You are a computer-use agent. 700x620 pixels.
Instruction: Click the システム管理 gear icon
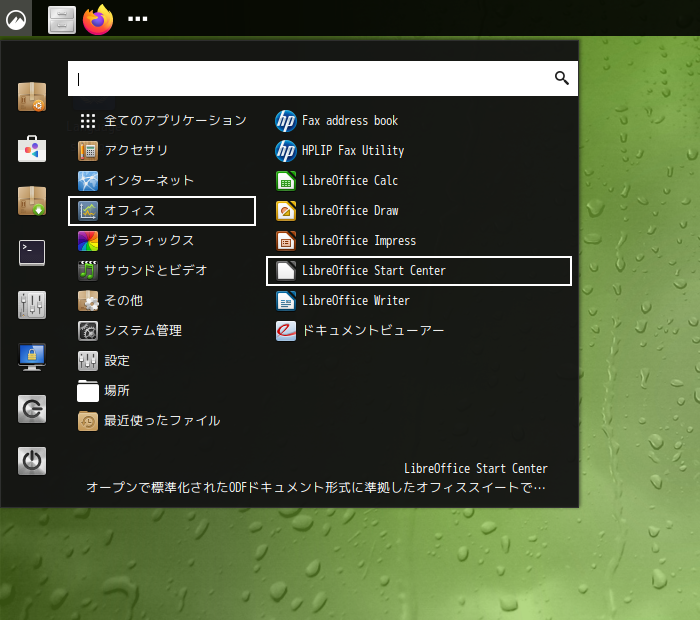click(x=88, y=331)
